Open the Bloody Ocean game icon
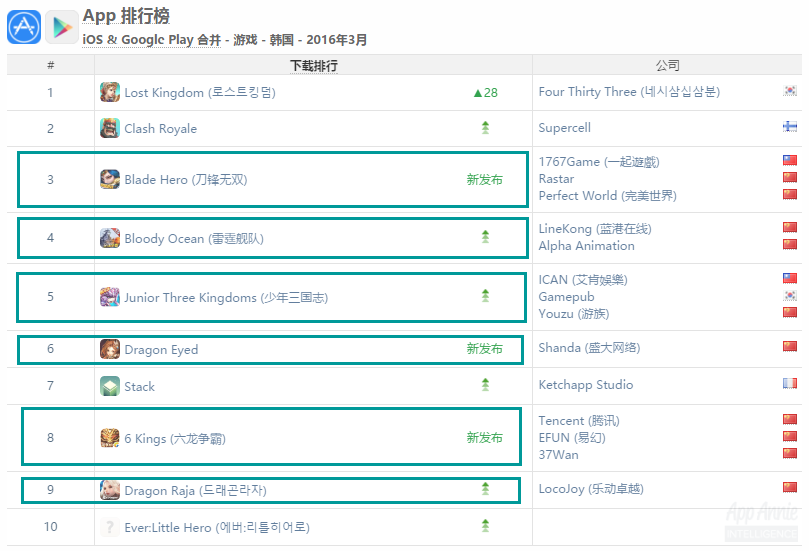Image resolution: width=809 pixels, height=551 pixels. pos(110,238)
